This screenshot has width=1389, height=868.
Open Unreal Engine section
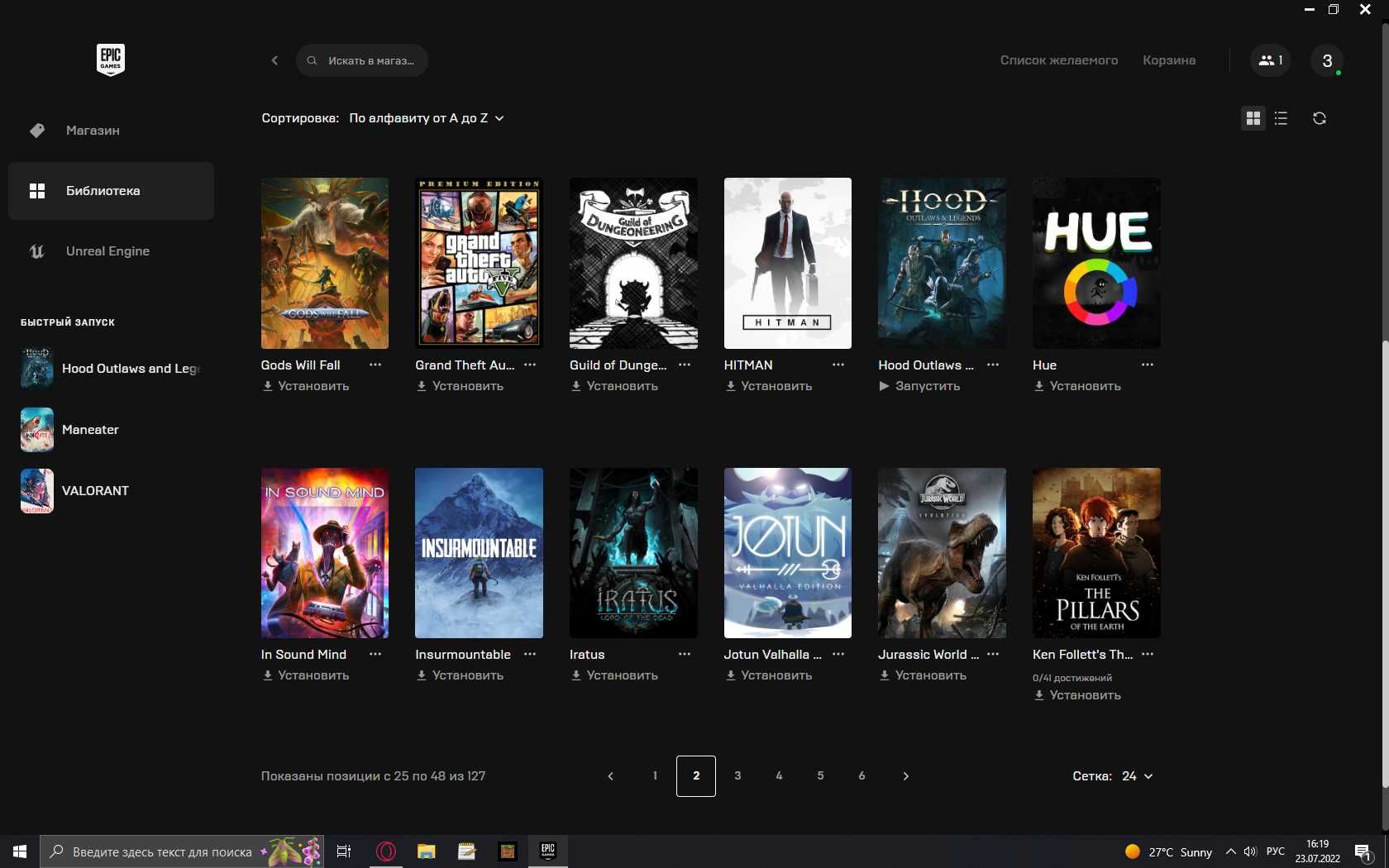pos(111,251)
